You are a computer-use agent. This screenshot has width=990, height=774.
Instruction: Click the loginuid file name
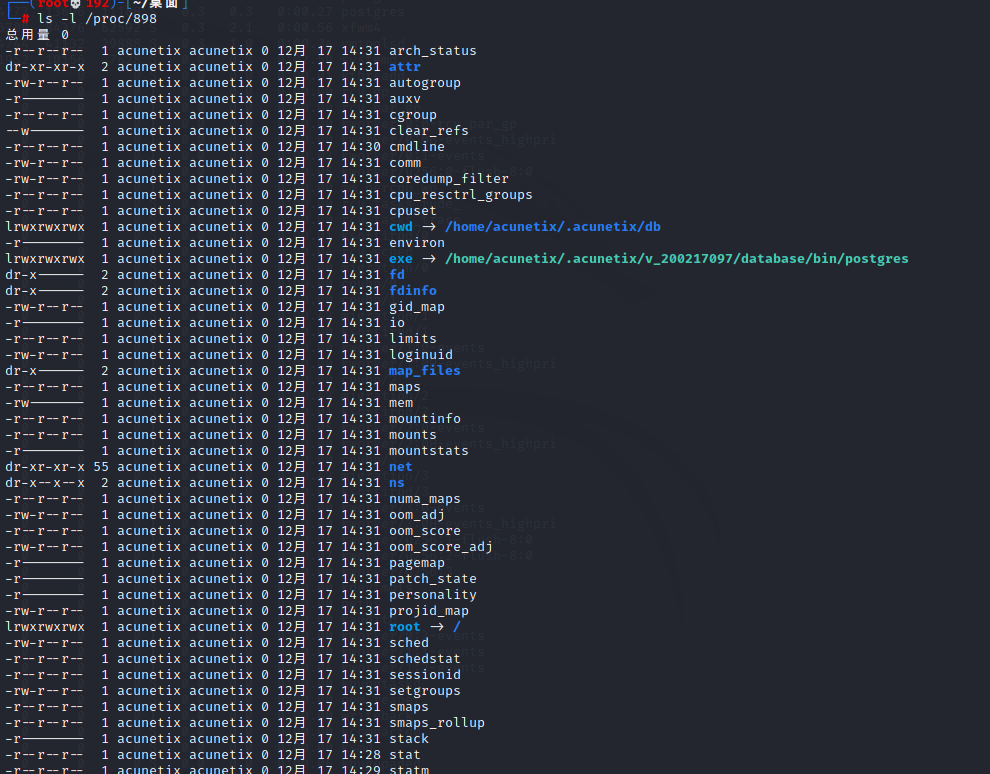pyautogui.click(x=420, y=355)
